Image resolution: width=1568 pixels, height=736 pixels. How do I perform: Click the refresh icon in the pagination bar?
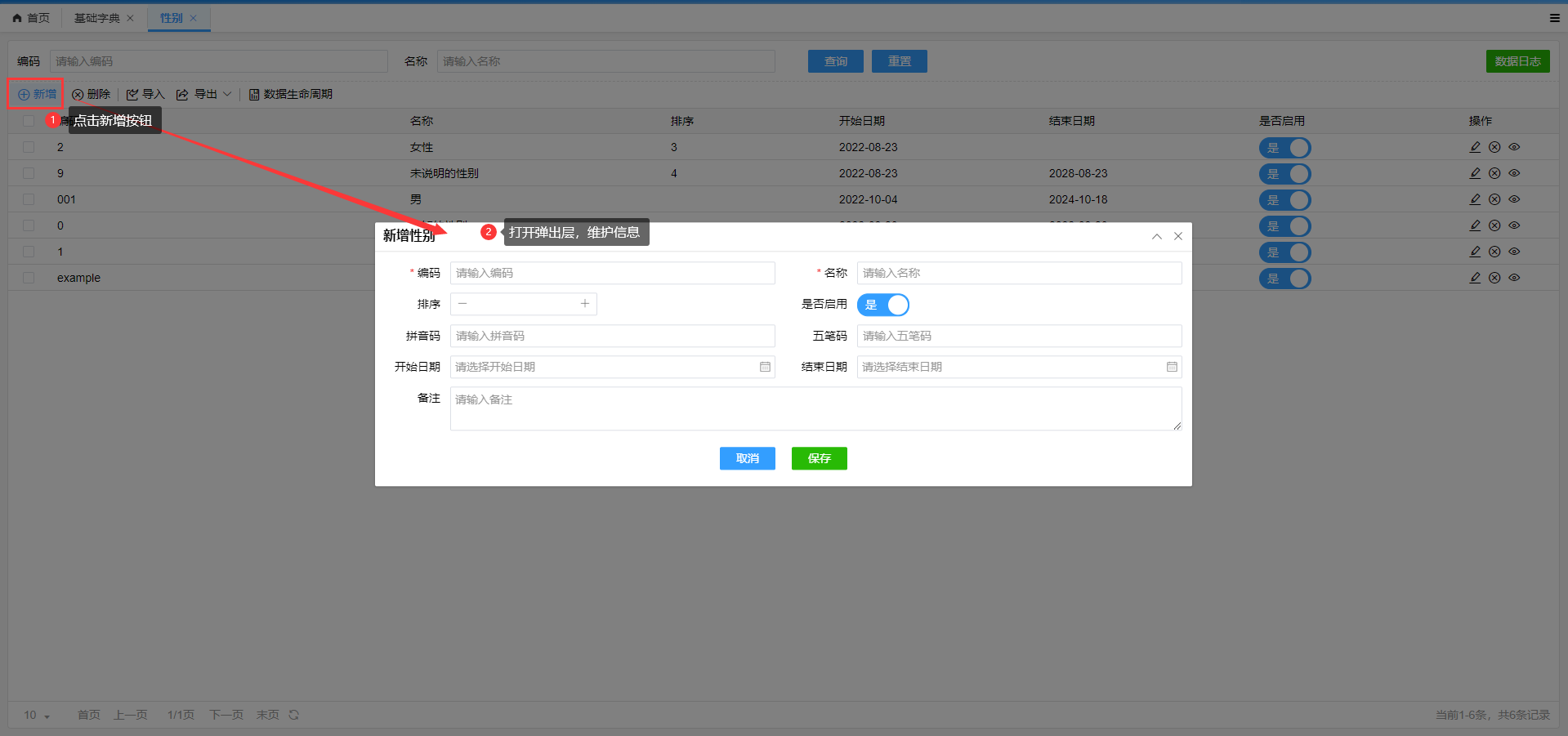coord(294,715)
